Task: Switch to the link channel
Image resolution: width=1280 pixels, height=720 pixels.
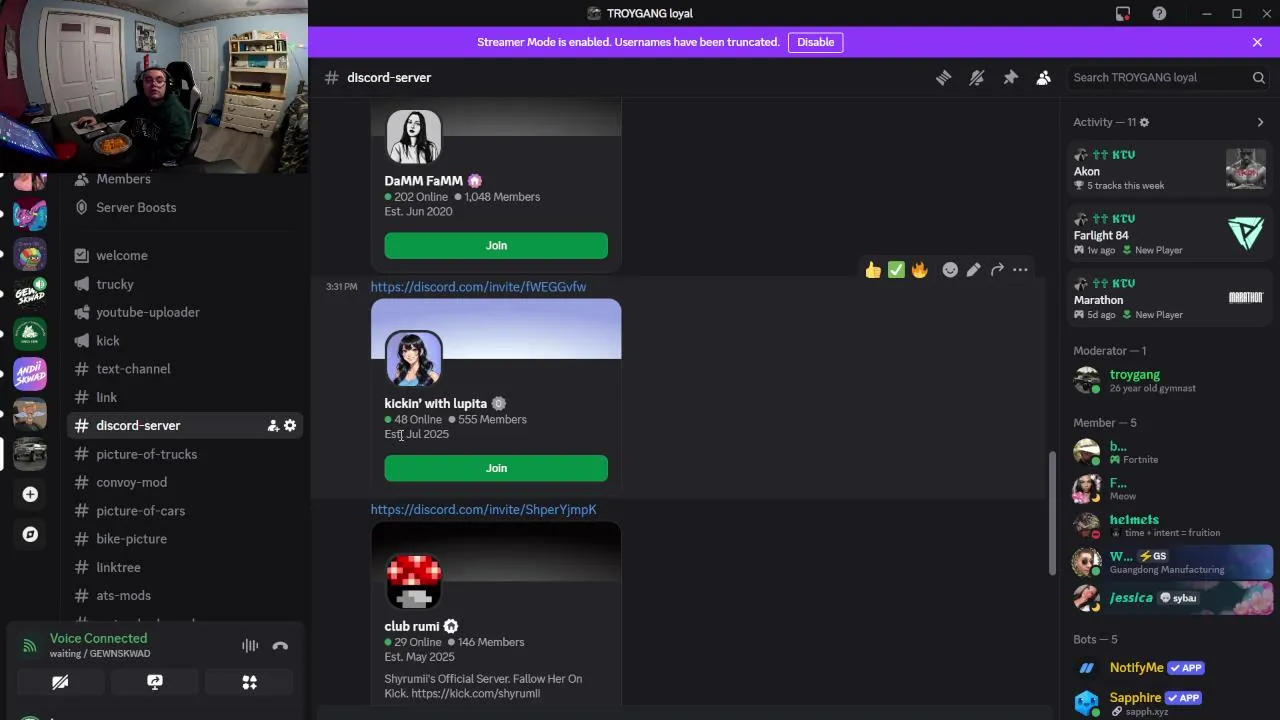Action: pos(184,398)
